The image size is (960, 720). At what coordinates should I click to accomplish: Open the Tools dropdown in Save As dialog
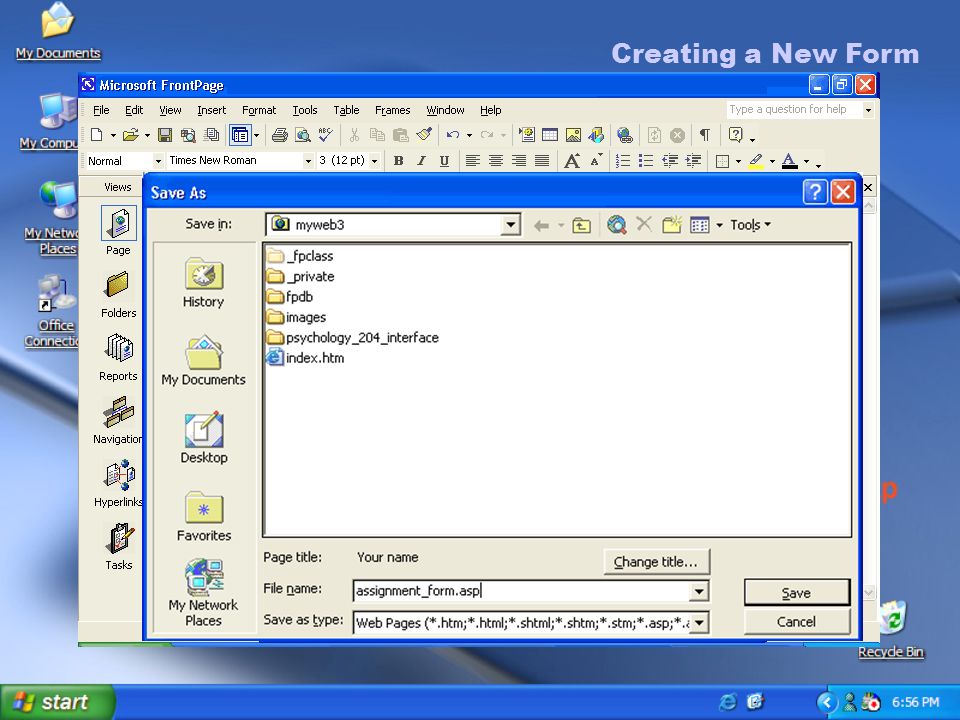tap(750, 225)
